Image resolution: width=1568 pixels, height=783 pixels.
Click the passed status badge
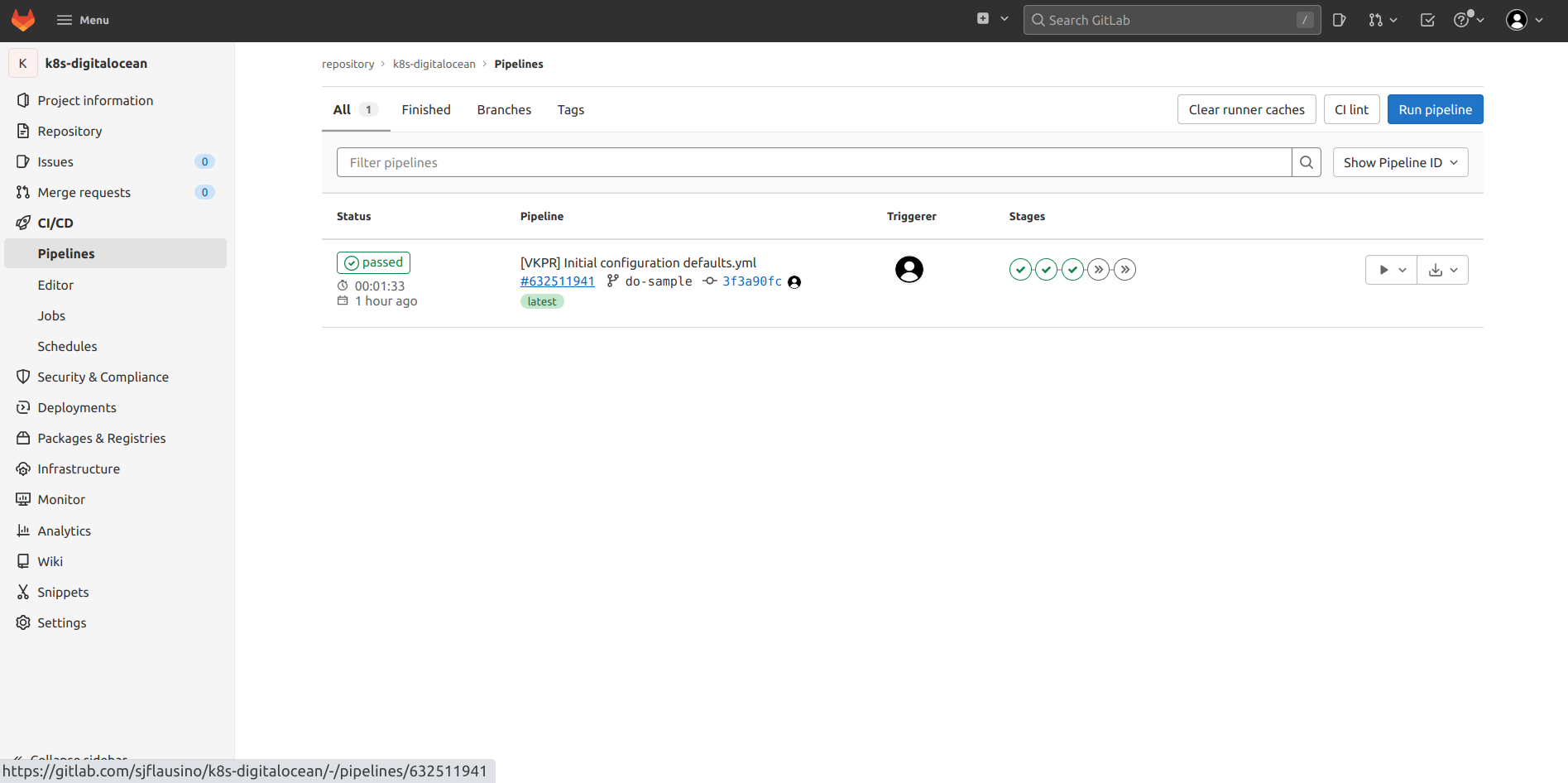373,262
